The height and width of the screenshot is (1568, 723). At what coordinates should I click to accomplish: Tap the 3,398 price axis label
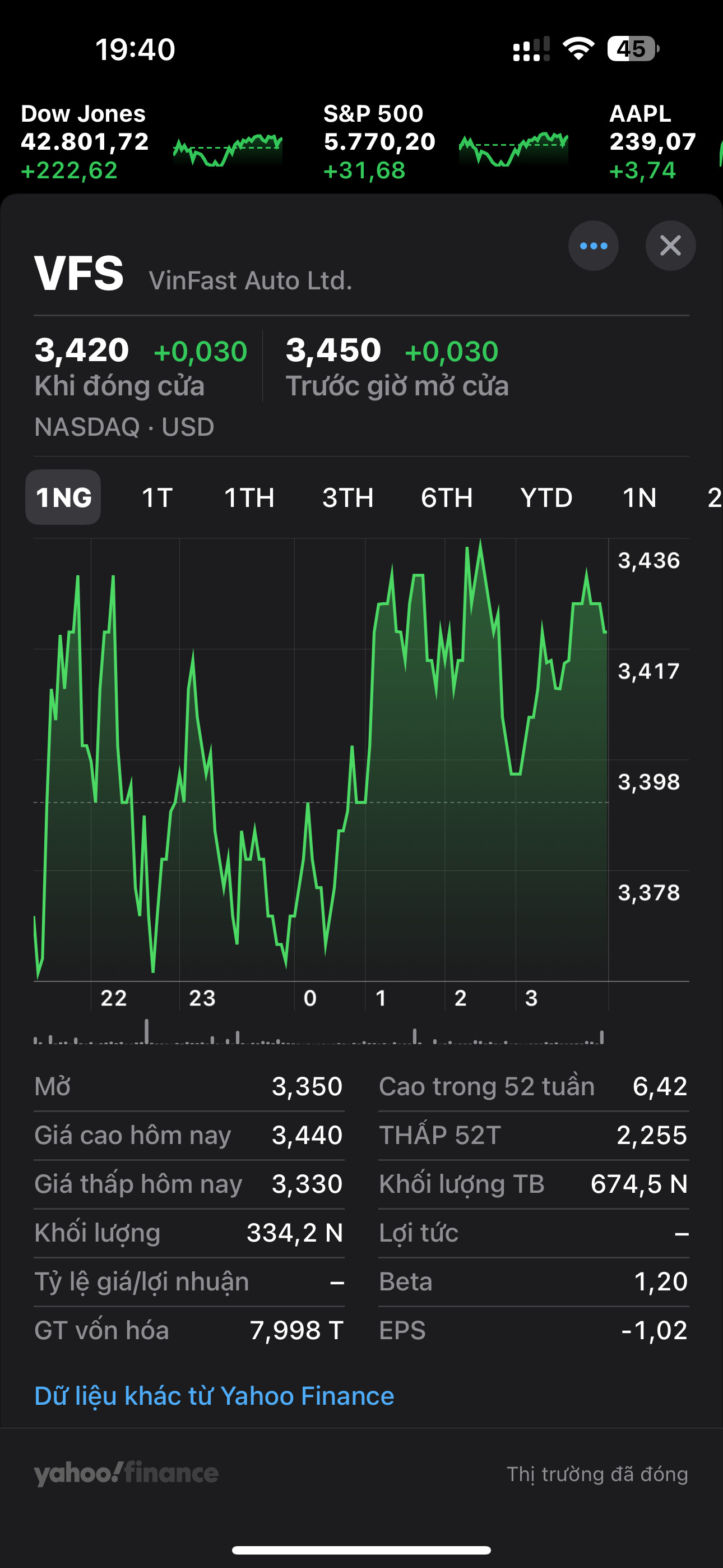coord(649,782)
